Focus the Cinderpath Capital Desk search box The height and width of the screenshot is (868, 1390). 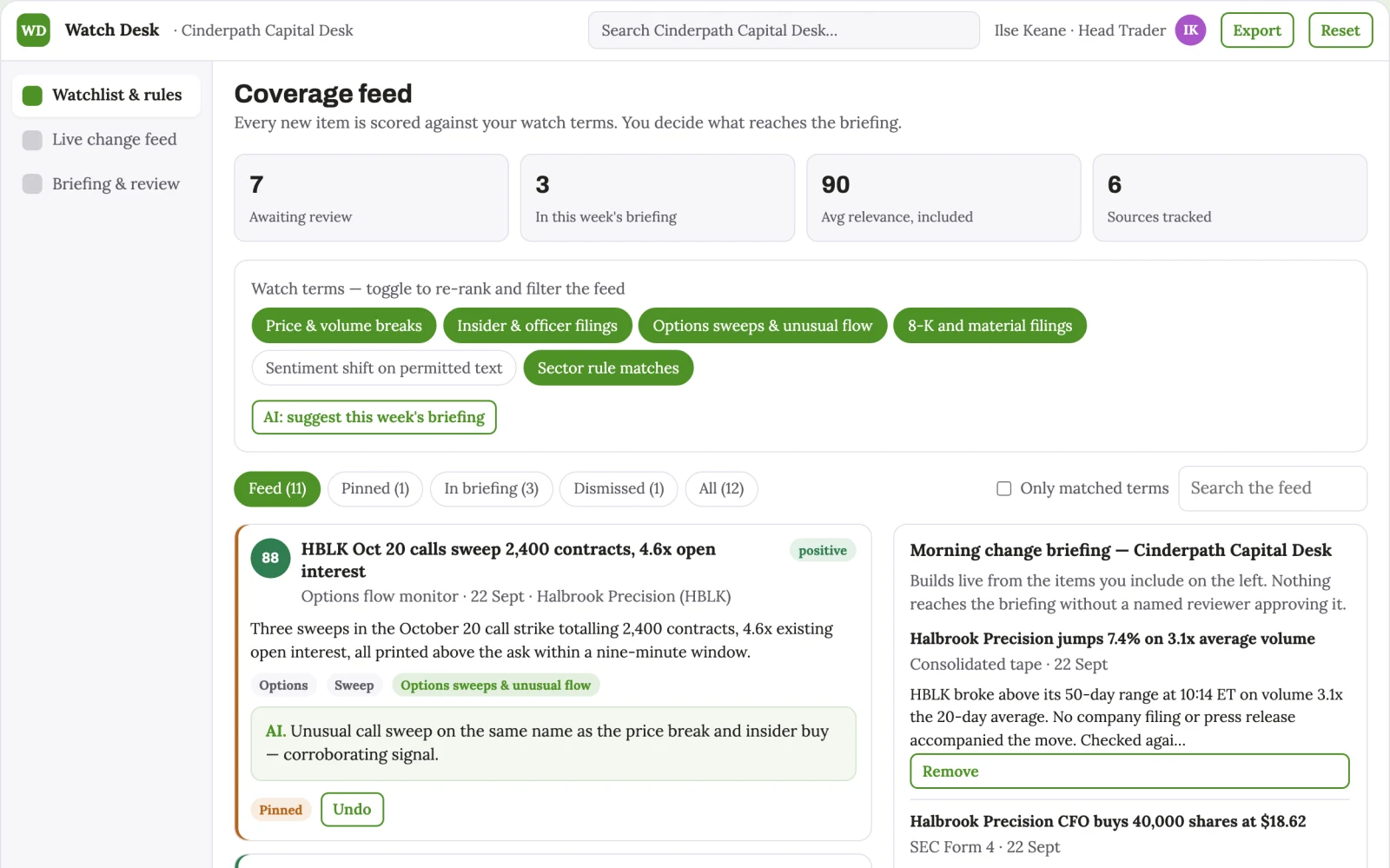784,30
